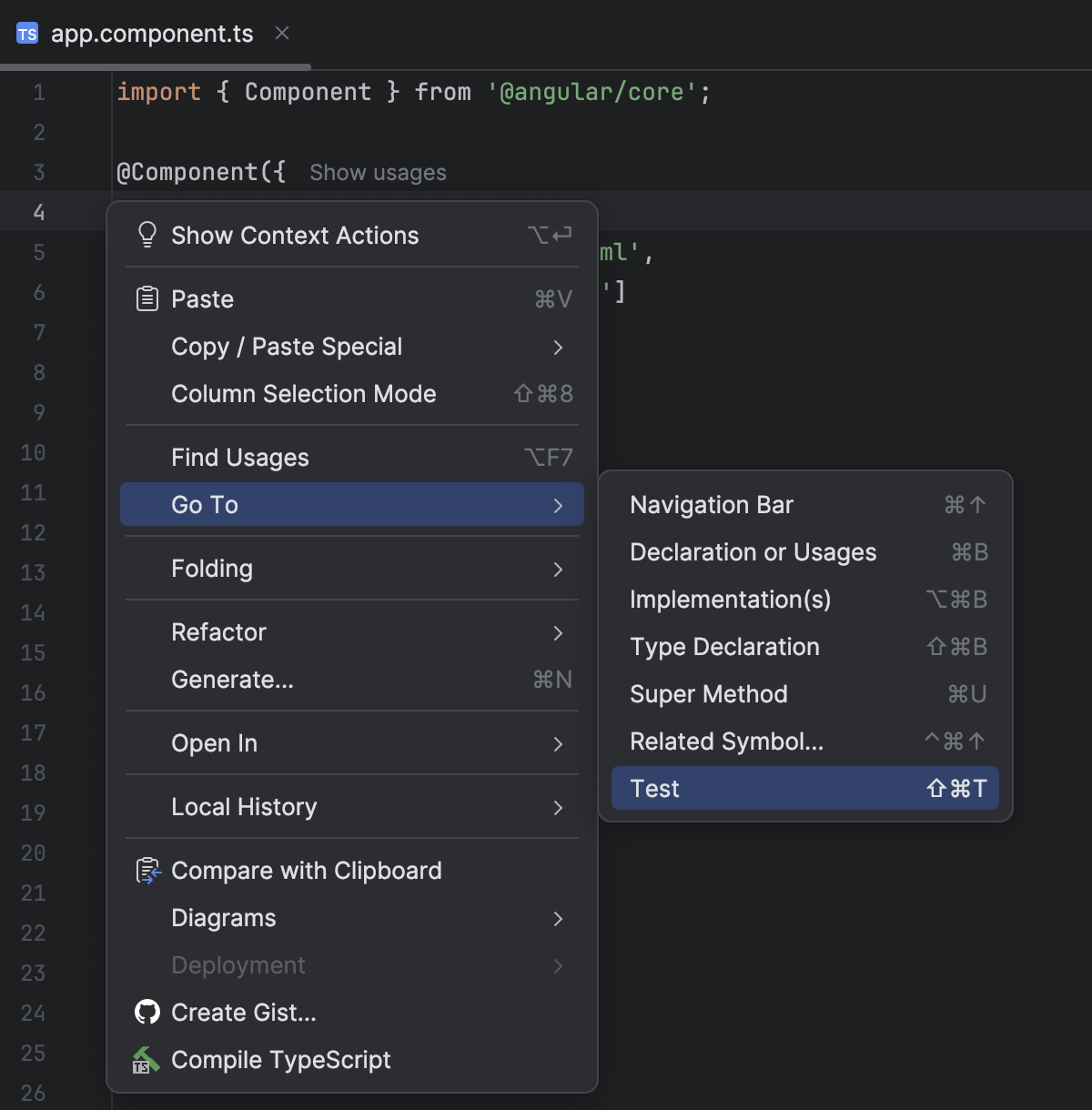Click the '@angular/core' import string
Viewport: 1092px width, 1110px height.
[x=592, y=92]
